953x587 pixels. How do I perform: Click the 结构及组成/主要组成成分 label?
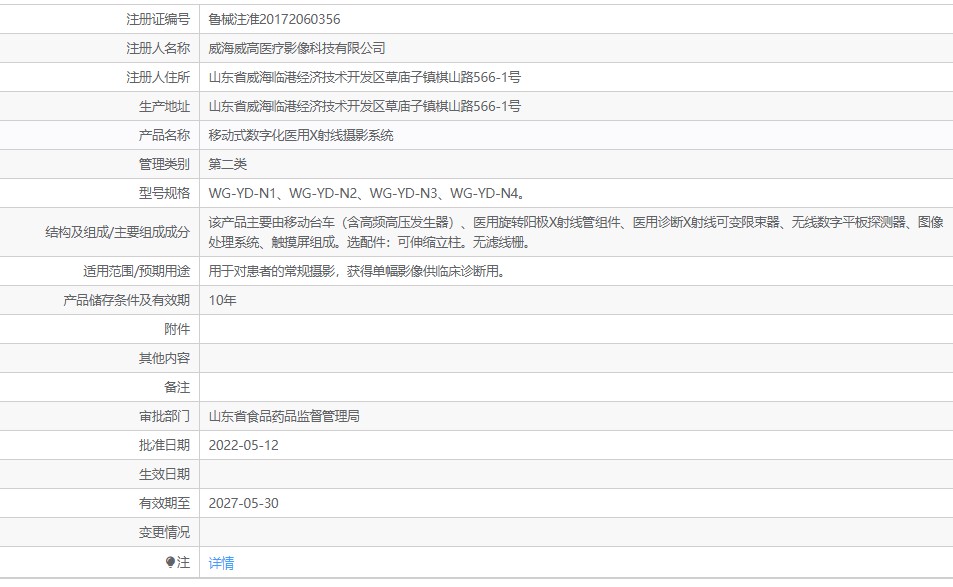coord(117,232)
